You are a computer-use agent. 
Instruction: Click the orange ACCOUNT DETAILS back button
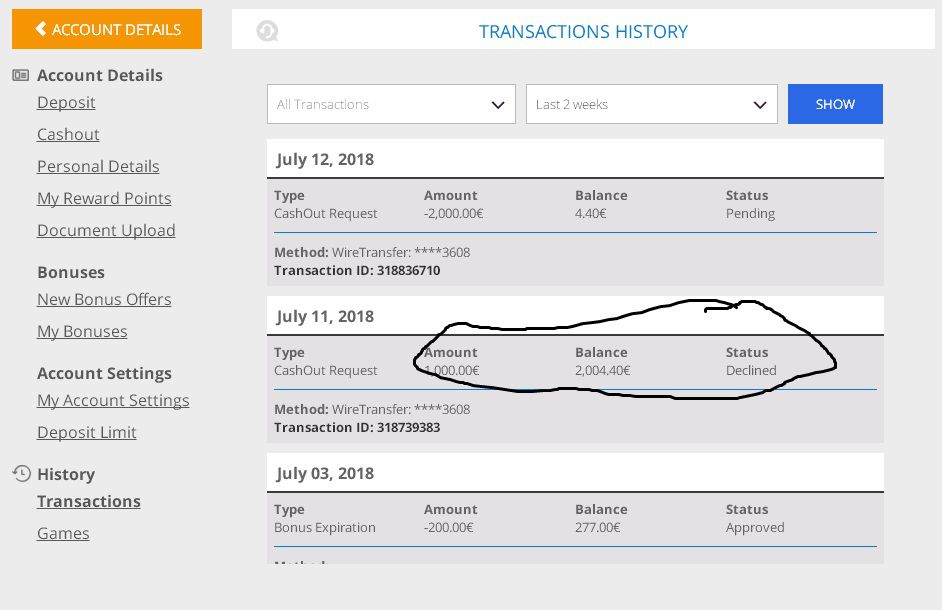tap(107, 29)
